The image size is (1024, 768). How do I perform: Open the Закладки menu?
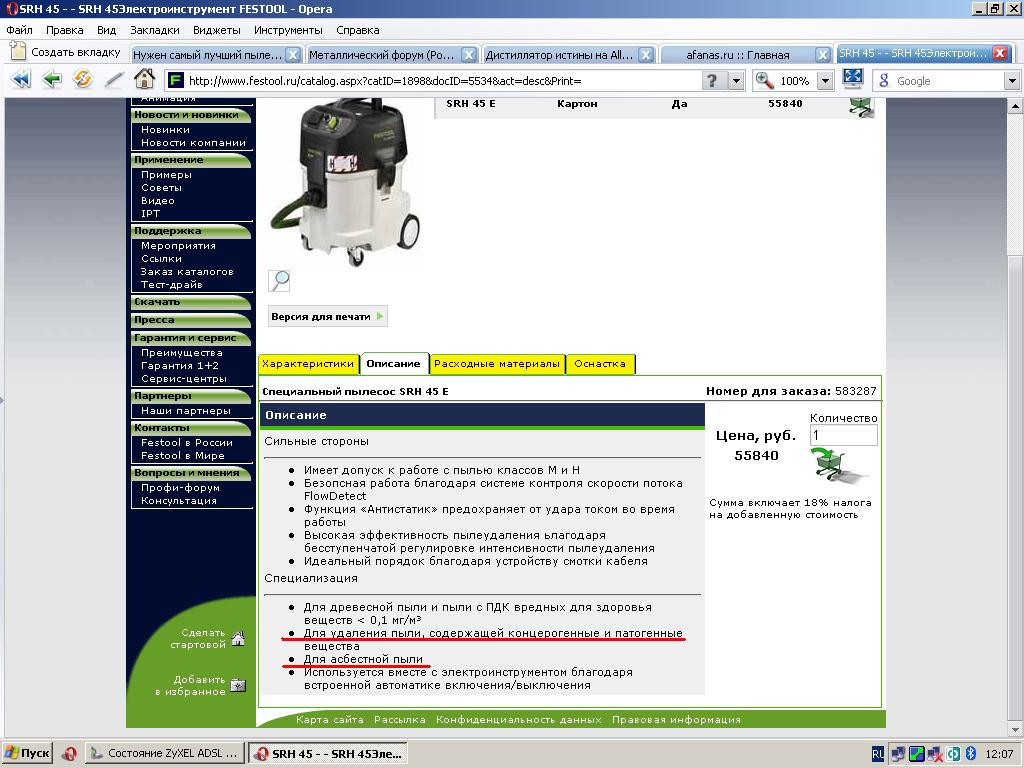(x=155, y=30)
